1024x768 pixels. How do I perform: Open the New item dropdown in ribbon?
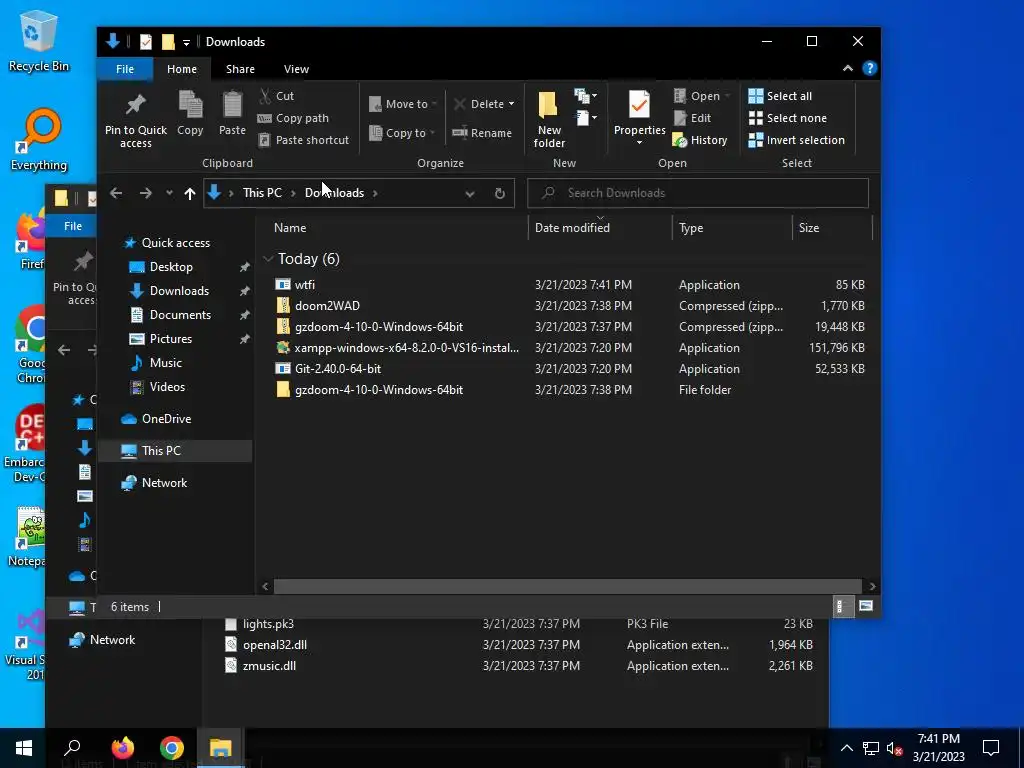[585, 96]
